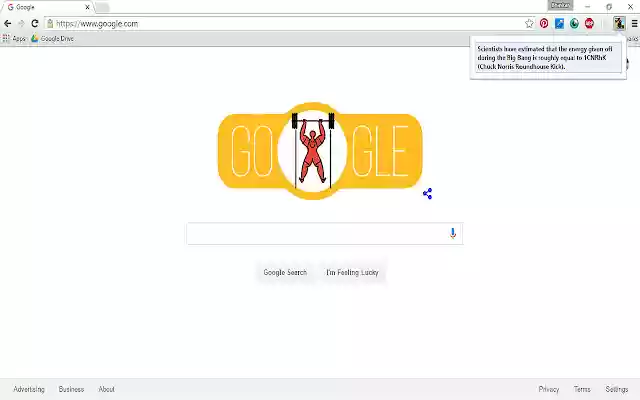640x400 pixels.
Task: Click the secure padlock icon in address bar
Action: 50,24
